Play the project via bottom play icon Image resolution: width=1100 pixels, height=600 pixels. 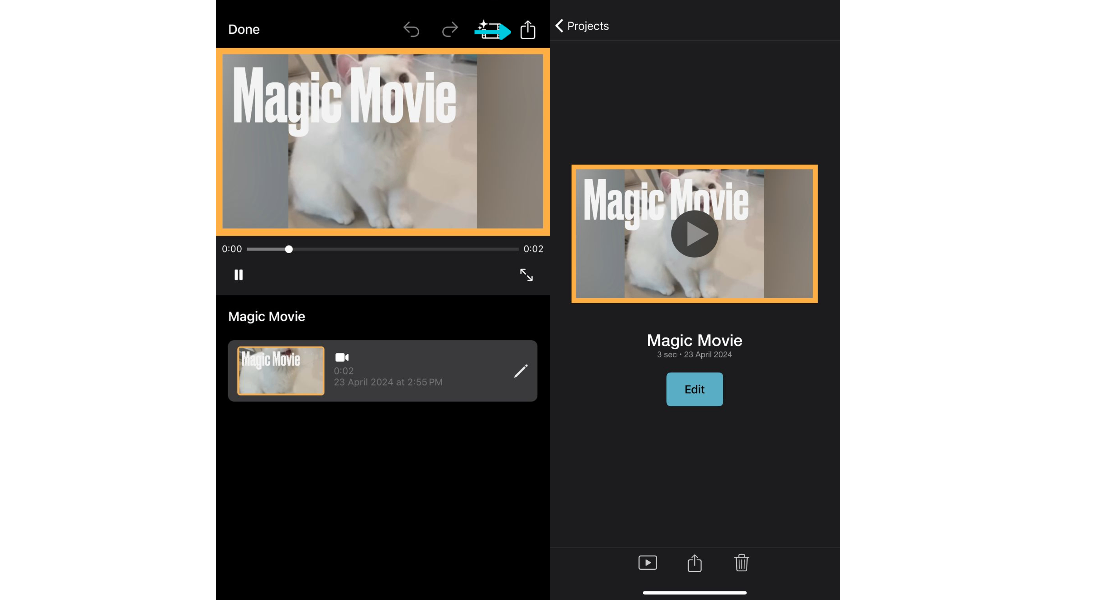[648, 563]
